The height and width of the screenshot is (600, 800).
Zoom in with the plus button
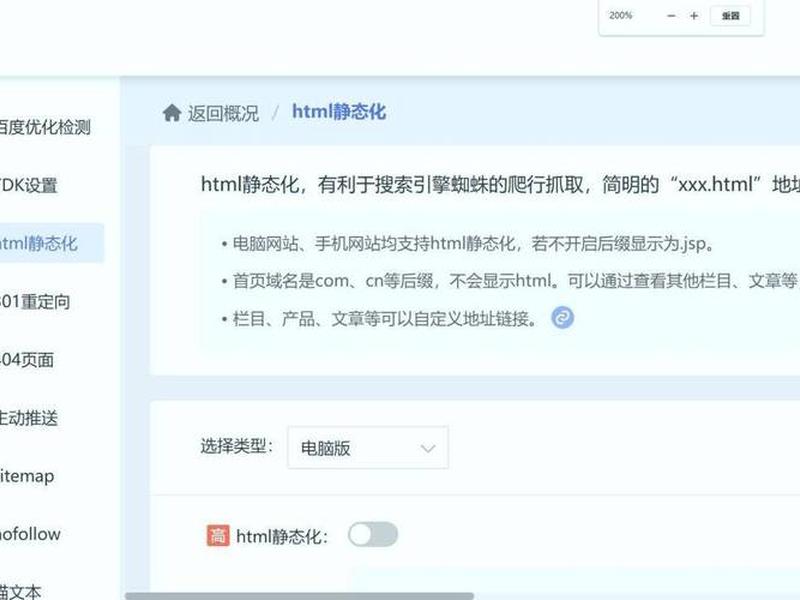694,16
